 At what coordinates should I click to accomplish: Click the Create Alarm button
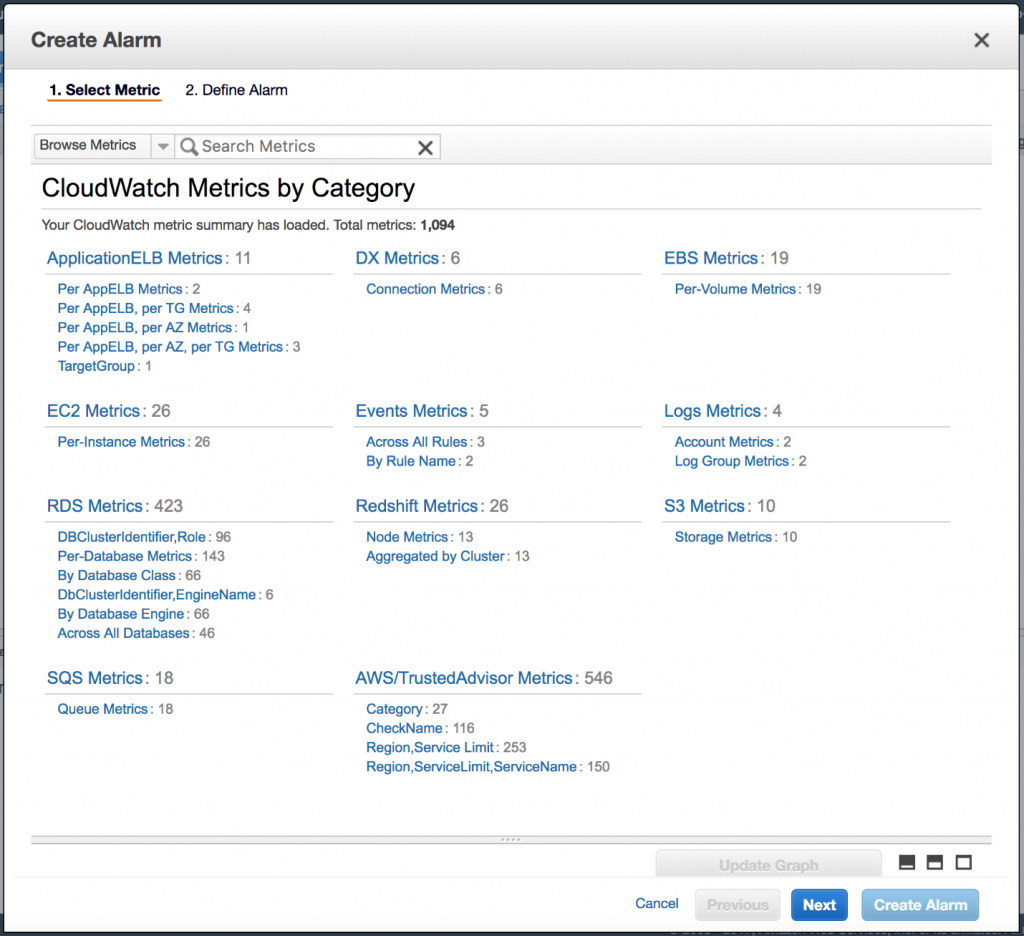[x=920, y=905]
